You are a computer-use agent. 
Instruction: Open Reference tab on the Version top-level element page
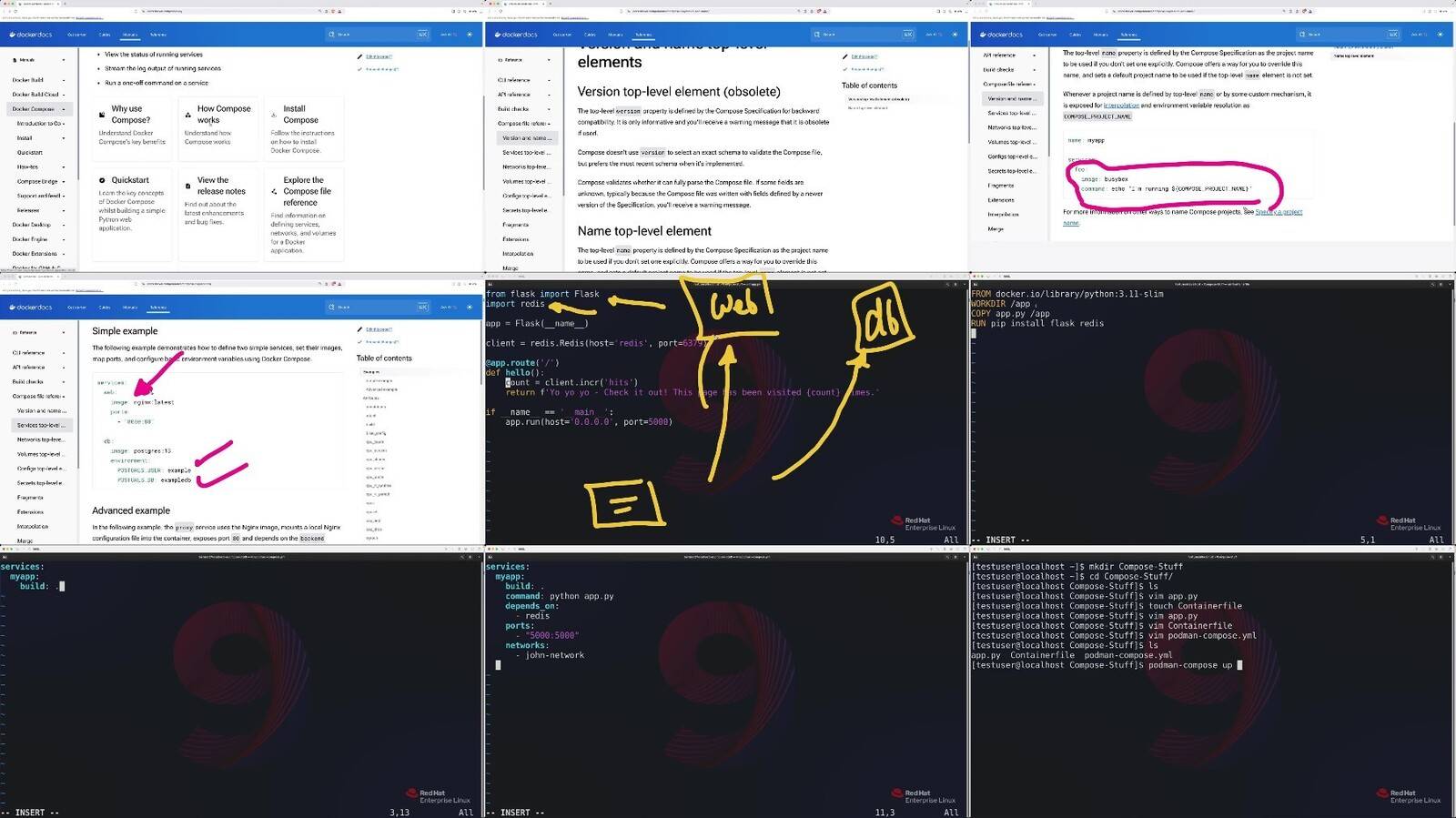tap(643, 35)
